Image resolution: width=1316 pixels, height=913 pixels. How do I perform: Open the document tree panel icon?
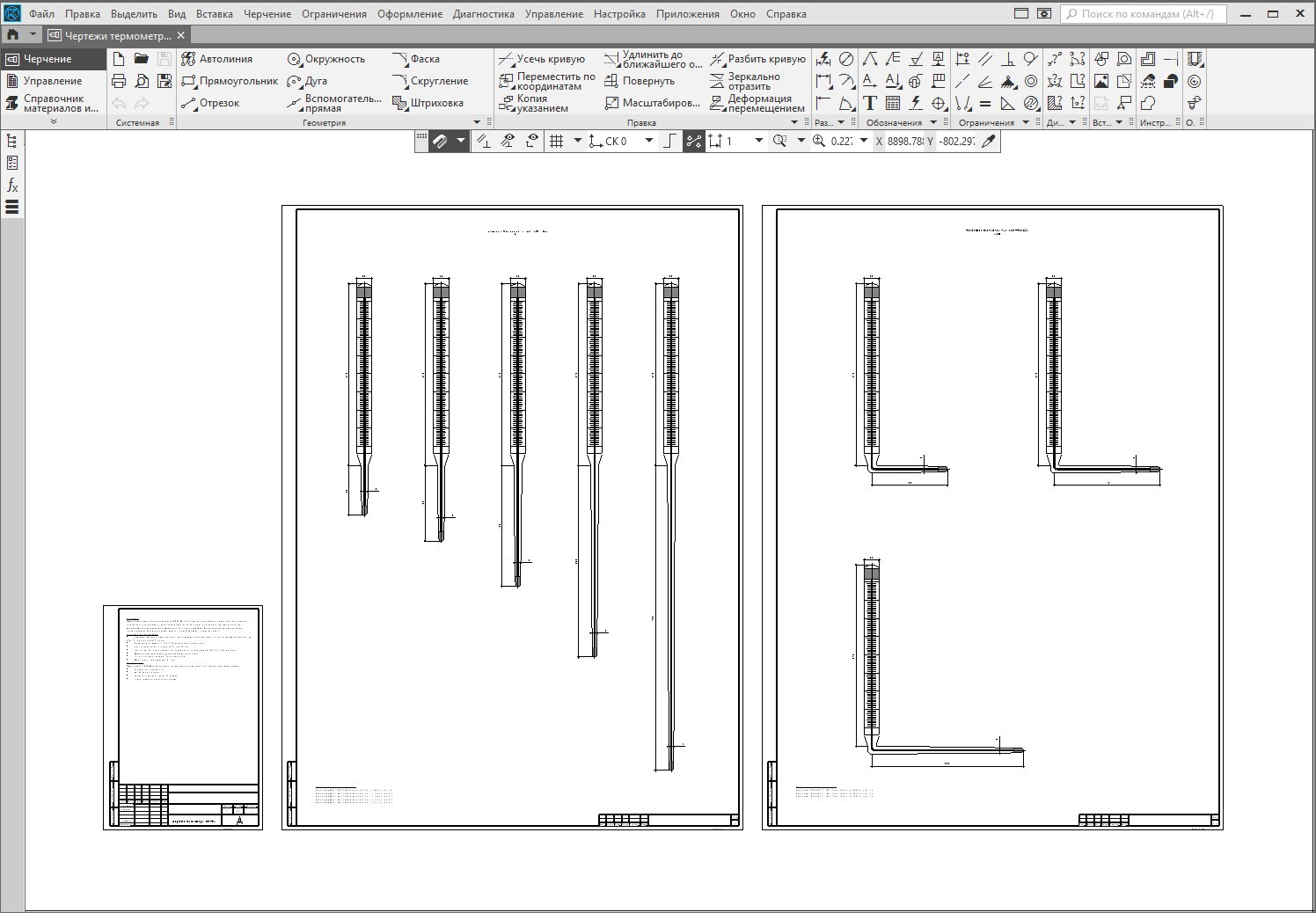12,141
